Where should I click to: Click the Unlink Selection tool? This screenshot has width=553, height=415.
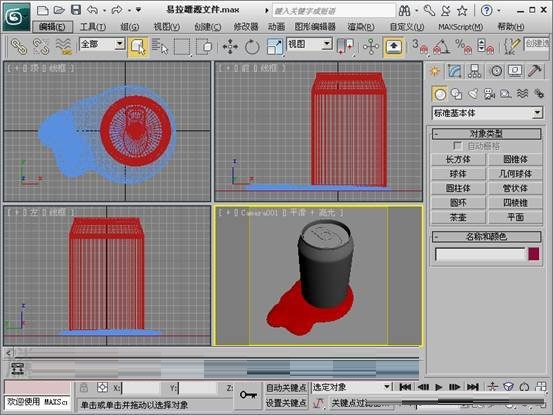[41, 47]
